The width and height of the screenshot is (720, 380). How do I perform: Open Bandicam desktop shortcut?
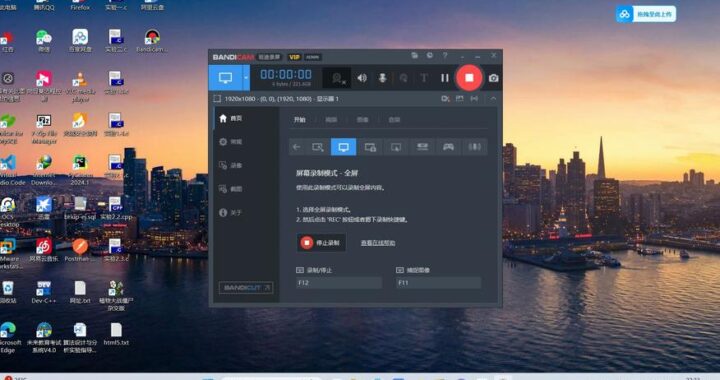click(x=152, y=41)
